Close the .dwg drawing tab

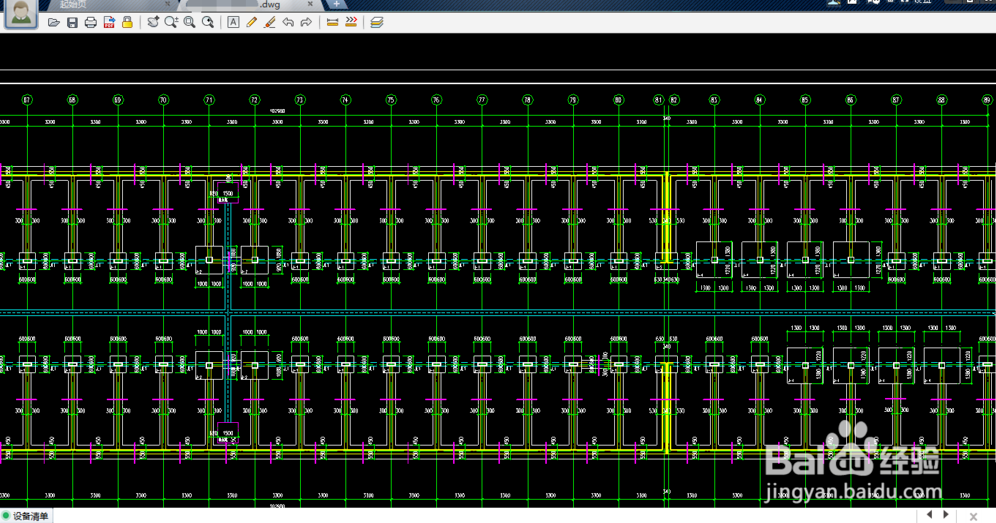point(310,4)
